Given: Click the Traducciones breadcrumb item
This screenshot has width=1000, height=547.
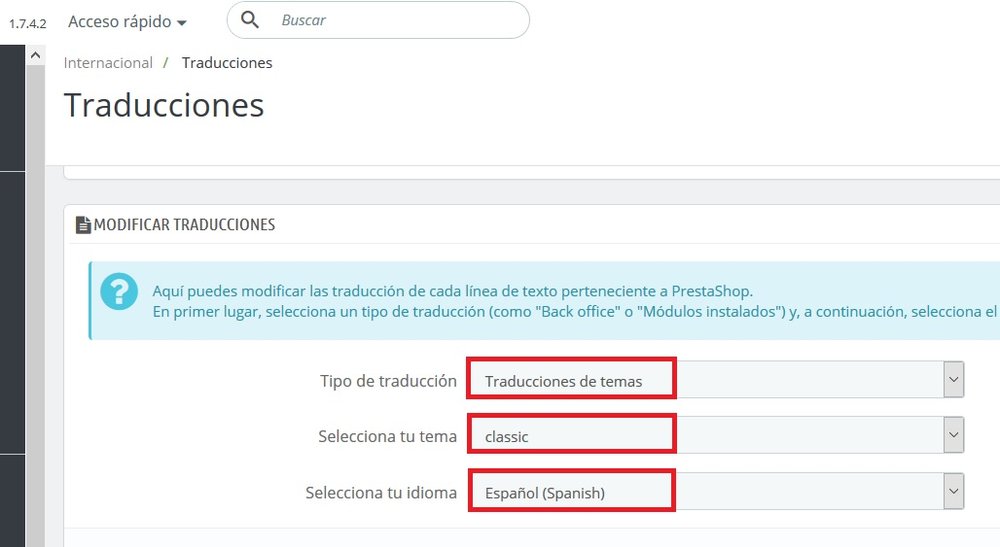Looking at the screenshot, I should click(227, 63).
